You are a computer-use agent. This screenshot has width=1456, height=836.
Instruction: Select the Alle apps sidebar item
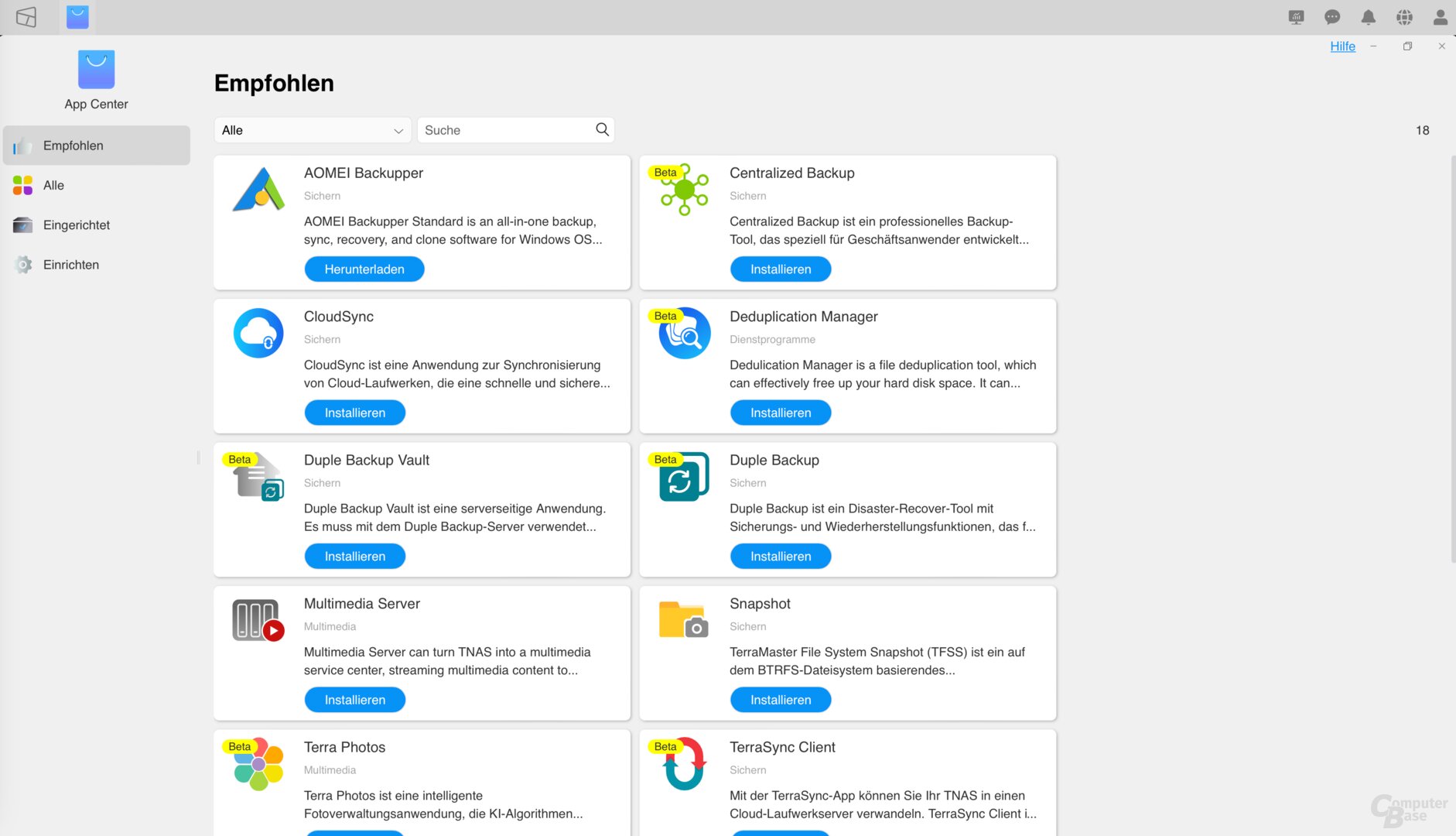(53, 185)
